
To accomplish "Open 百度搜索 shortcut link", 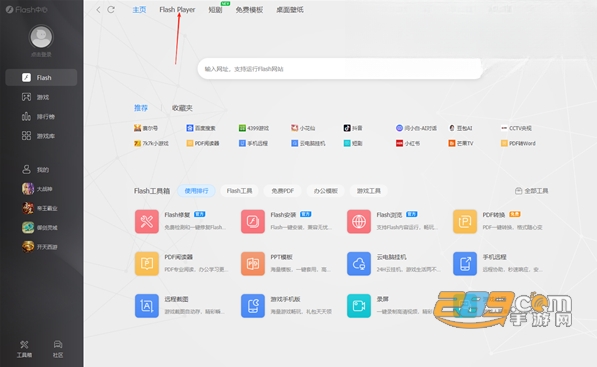I will 201,128.
